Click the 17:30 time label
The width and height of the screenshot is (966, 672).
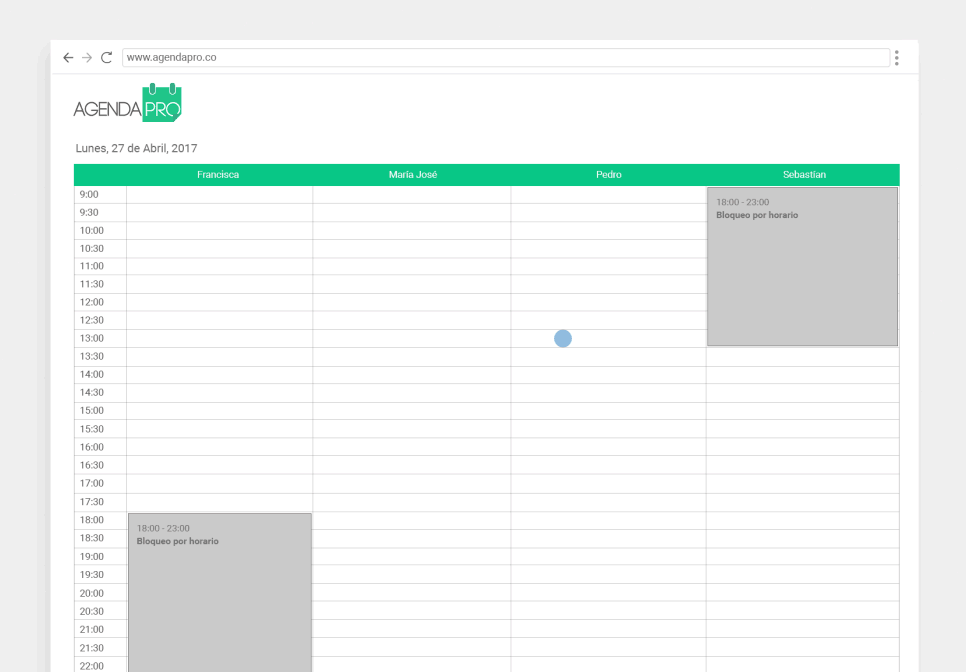coord(91,502)
